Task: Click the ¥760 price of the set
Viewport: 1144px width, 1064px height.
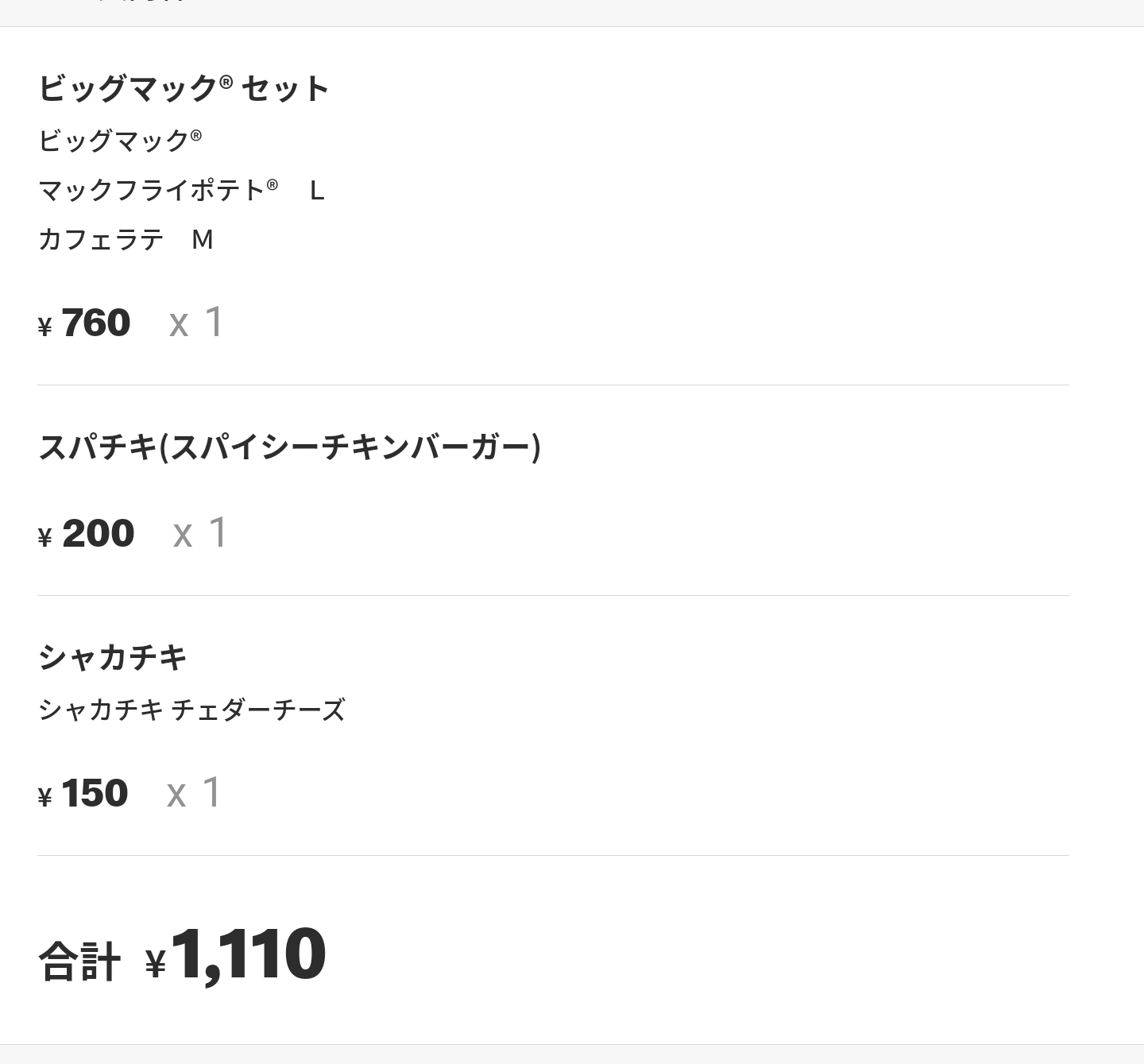Action: tap(95, 323)
